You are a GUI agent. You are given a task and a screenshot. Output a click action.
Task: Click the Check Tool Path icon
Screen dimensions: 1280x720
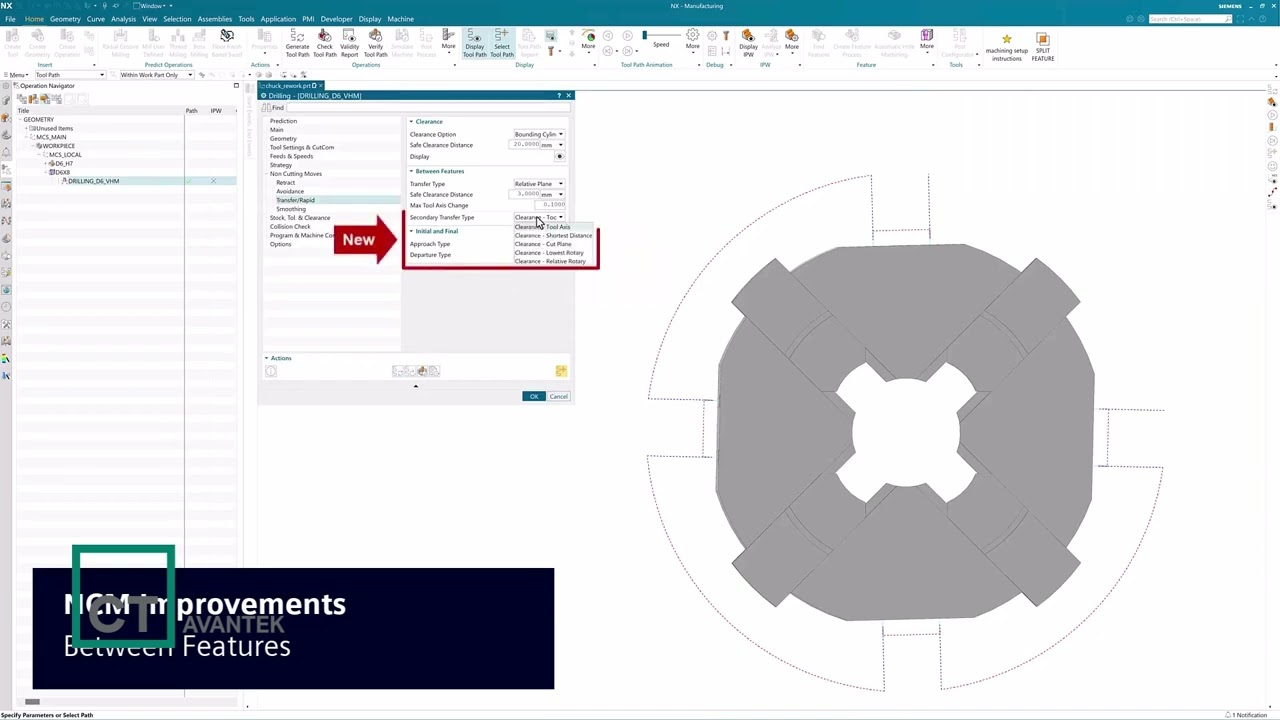(x=324, y=37)
